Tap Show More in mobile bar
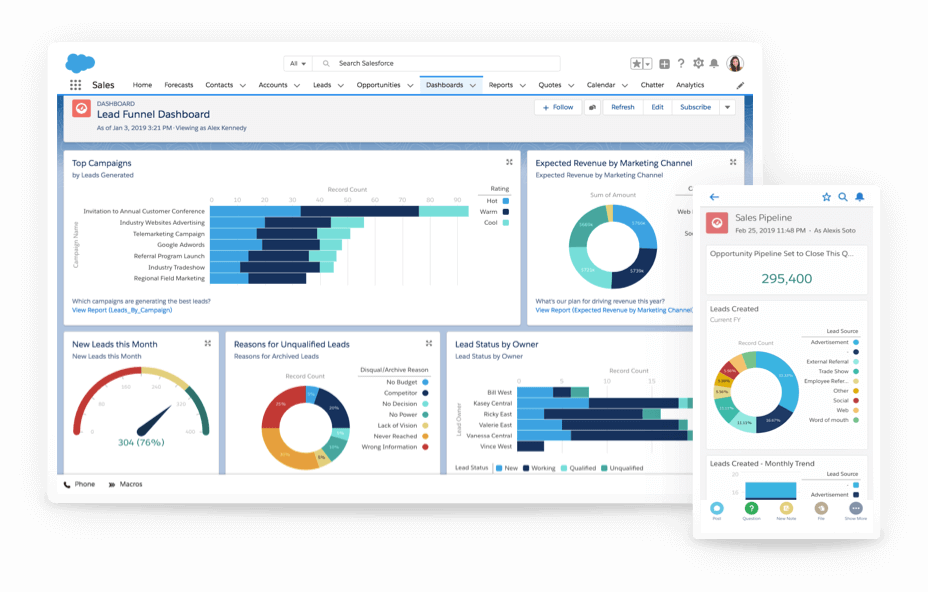The height and width of the screenshot is (592, 928). point(856,510)
